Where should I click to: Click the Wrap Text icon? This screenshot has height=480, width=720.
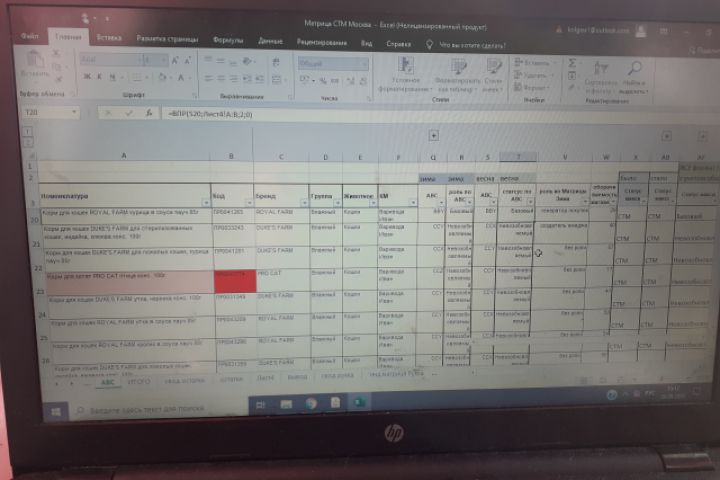pos(276,62)
